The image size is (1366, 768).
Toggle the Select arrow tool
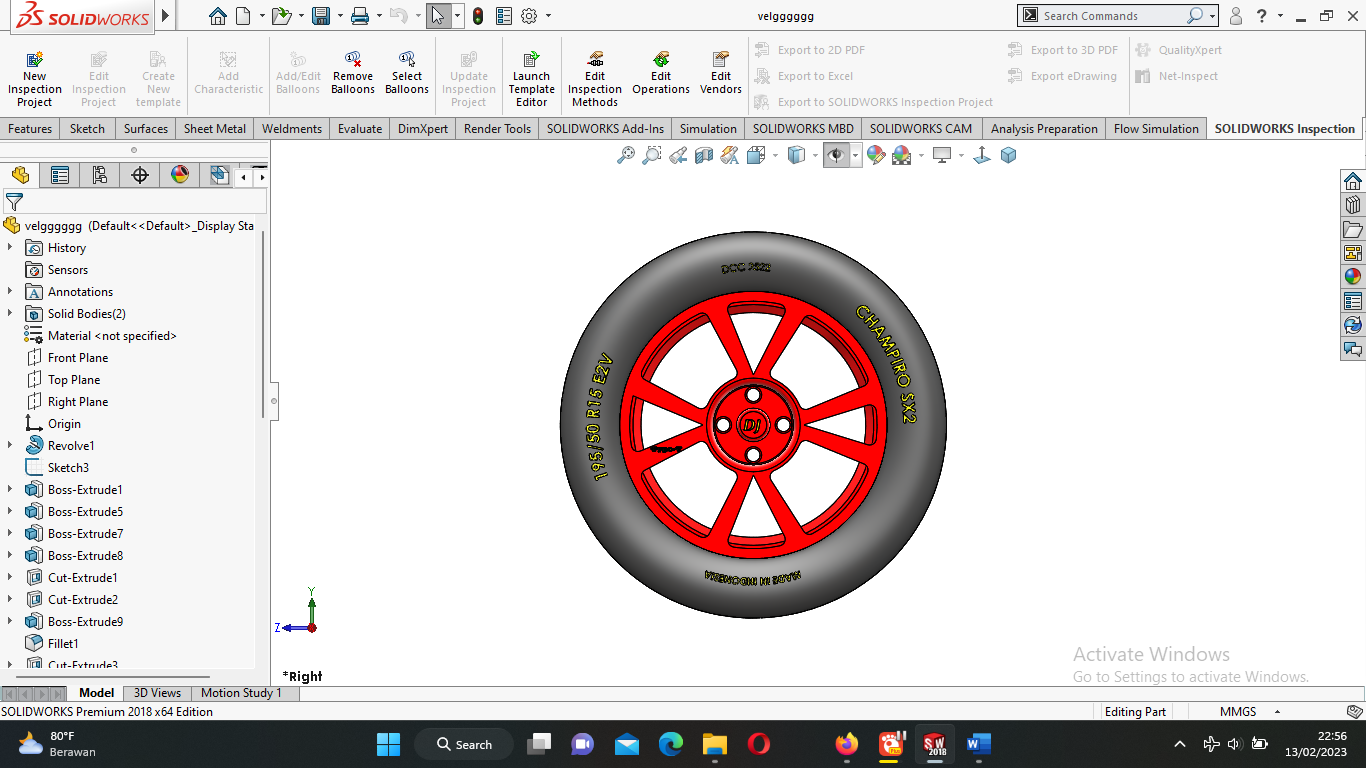click(437, 16)
